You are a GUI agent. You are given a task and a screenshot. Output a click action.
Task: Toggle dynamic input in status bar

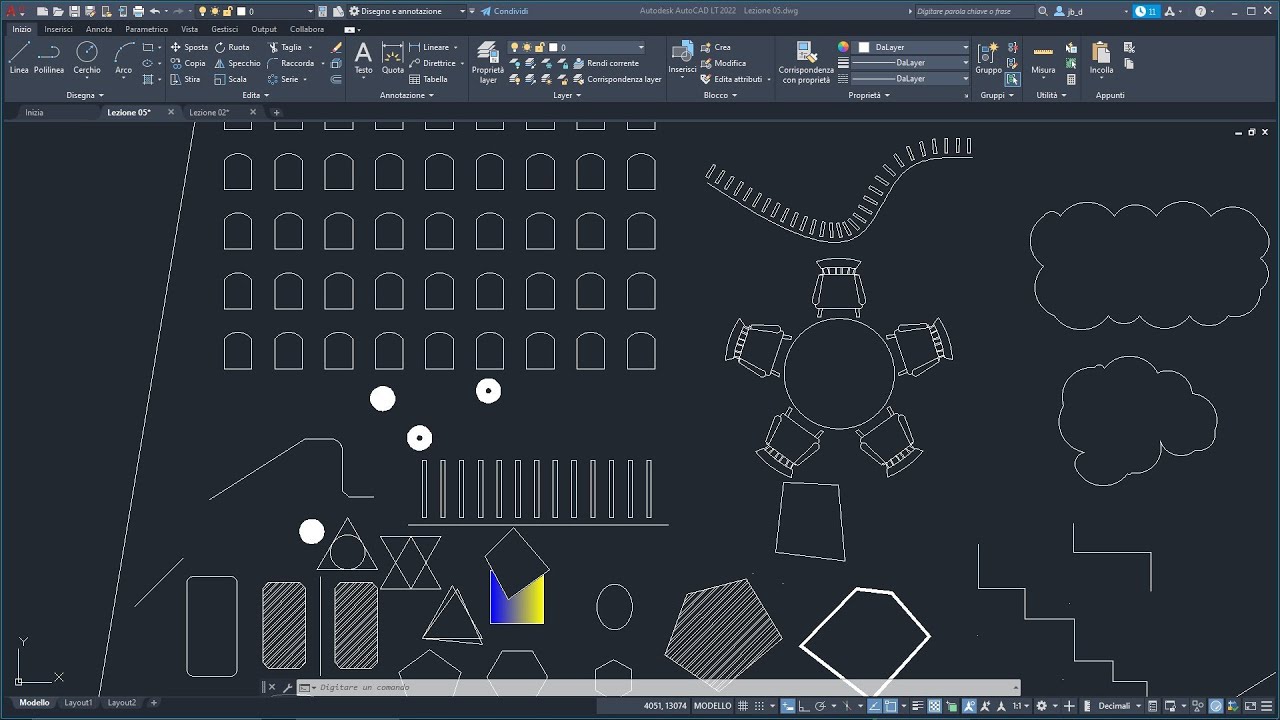pyautogui.click(x=787, y=706)
